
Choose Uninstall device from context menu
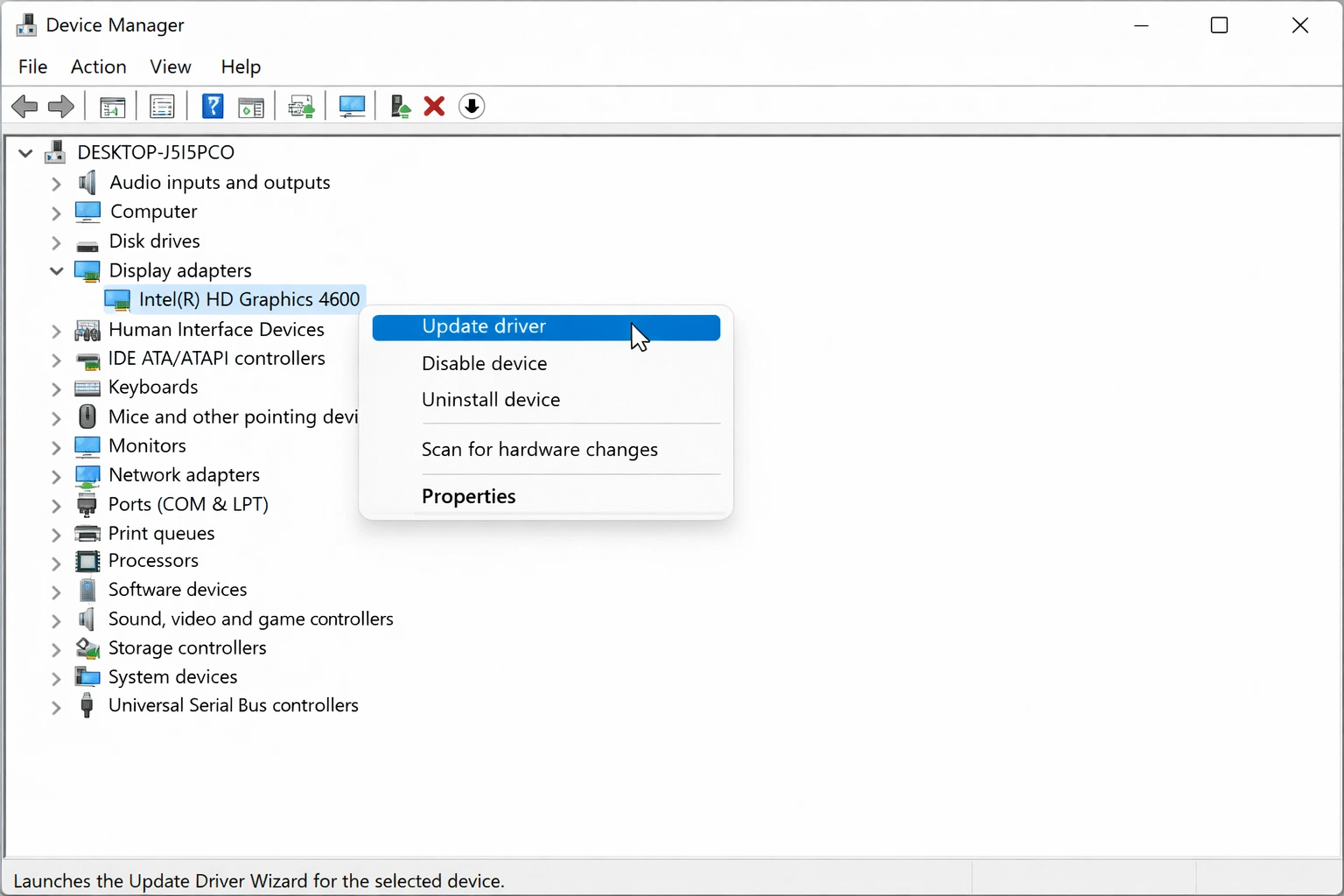pyautogui.click(x=490, y=400)
